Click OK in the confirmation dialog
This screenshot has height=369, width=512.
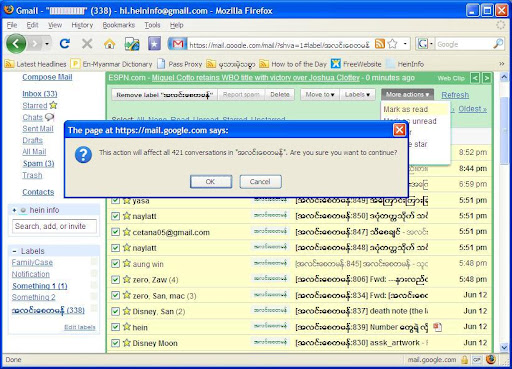pos(211,182)
